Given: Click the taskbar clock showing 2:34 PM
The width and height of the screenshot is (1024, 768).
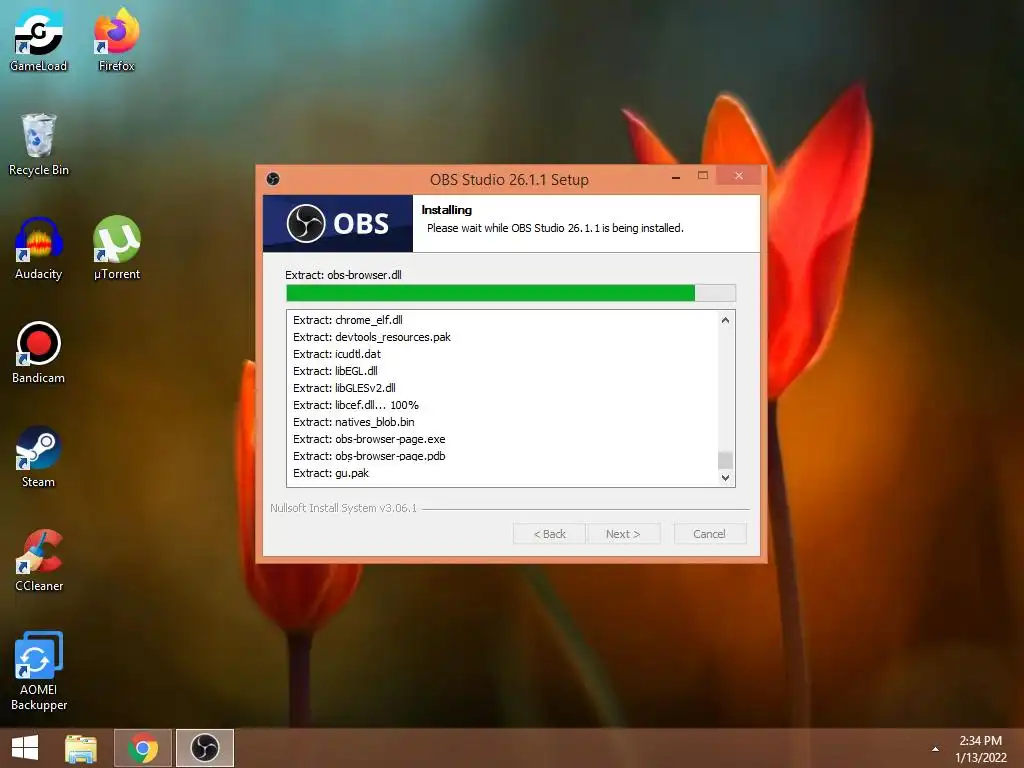Looking at the screenshot, I should coord(980,748).
